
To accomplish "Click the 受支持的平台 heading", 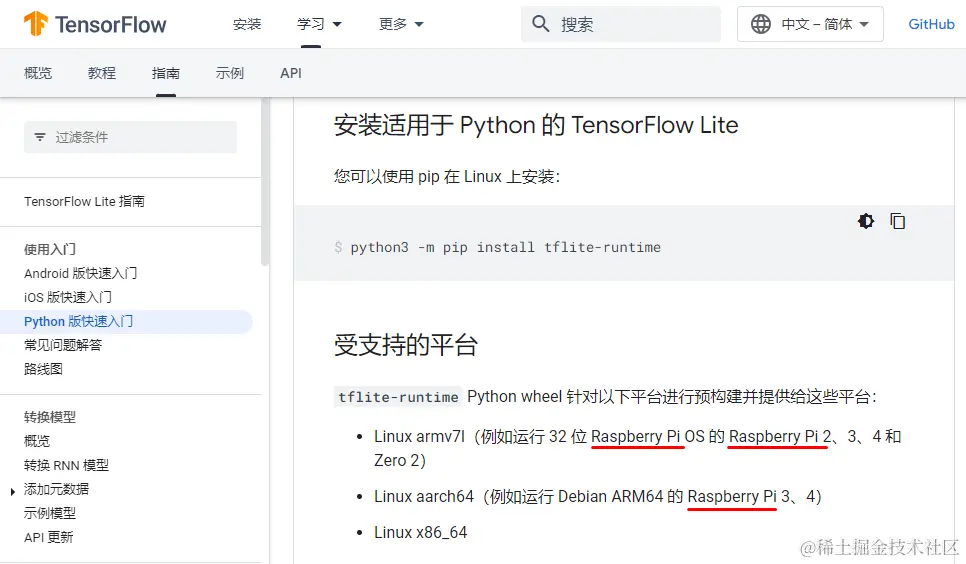I will (x=406, y=345).
